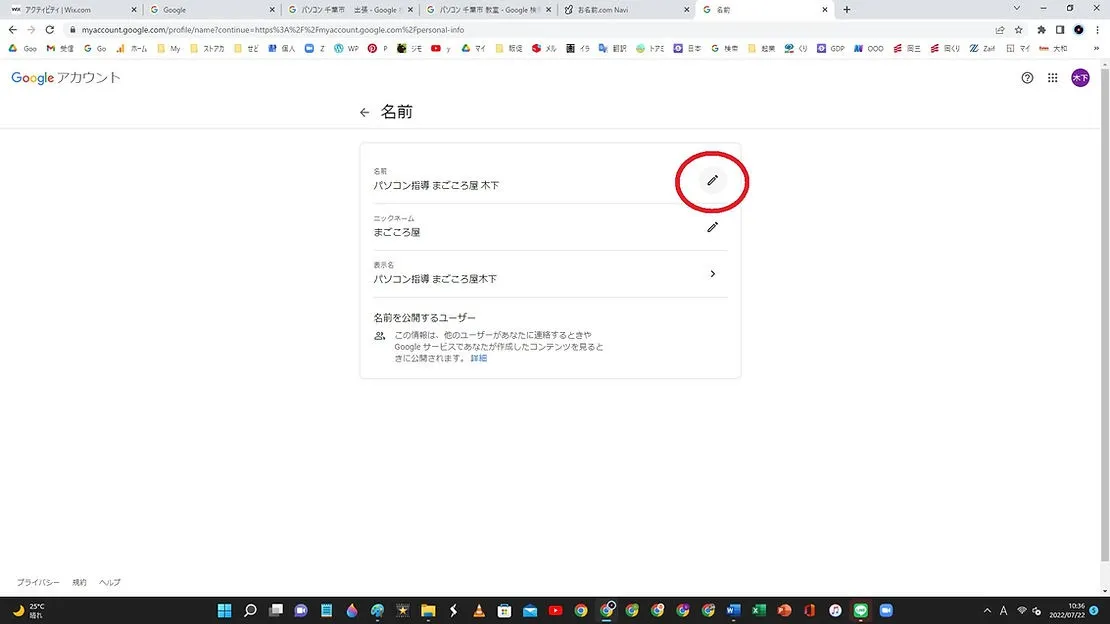1110x624 pixels.
Task: Click the pencil icon to edit 名前
Action: pyautogui.click(x=712, y=180)
